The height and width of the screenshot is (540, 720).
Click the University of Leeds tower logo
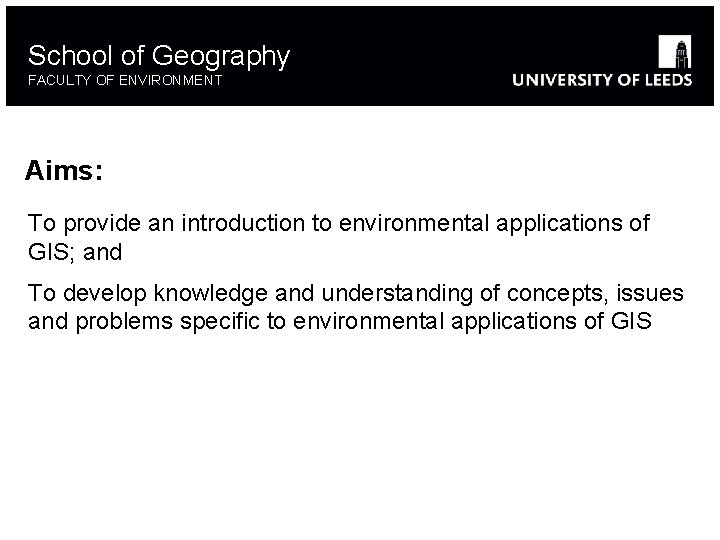click(x=675, y=50)
